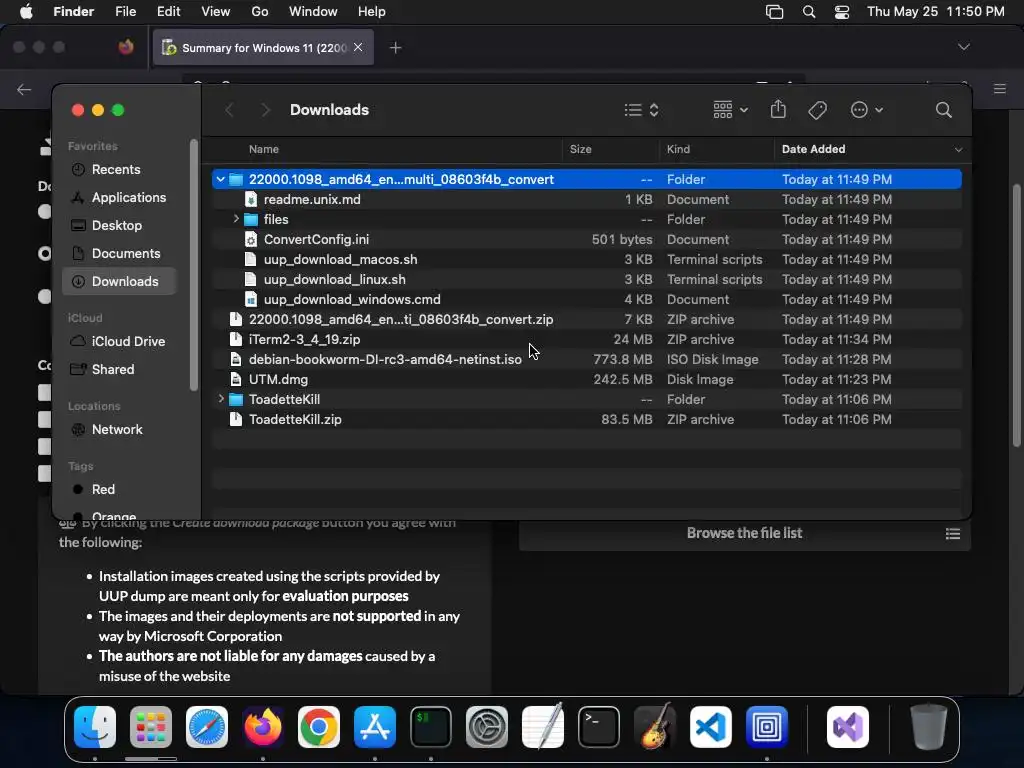Open the Apple menu
Screen dimensions: 1024x768
pos(26,12)
